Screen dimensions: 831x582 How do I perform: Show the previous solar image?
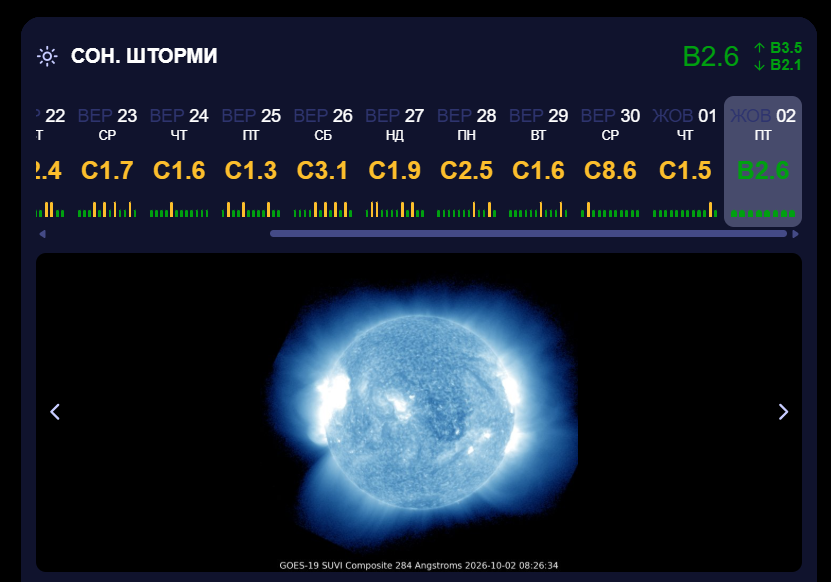55,412
